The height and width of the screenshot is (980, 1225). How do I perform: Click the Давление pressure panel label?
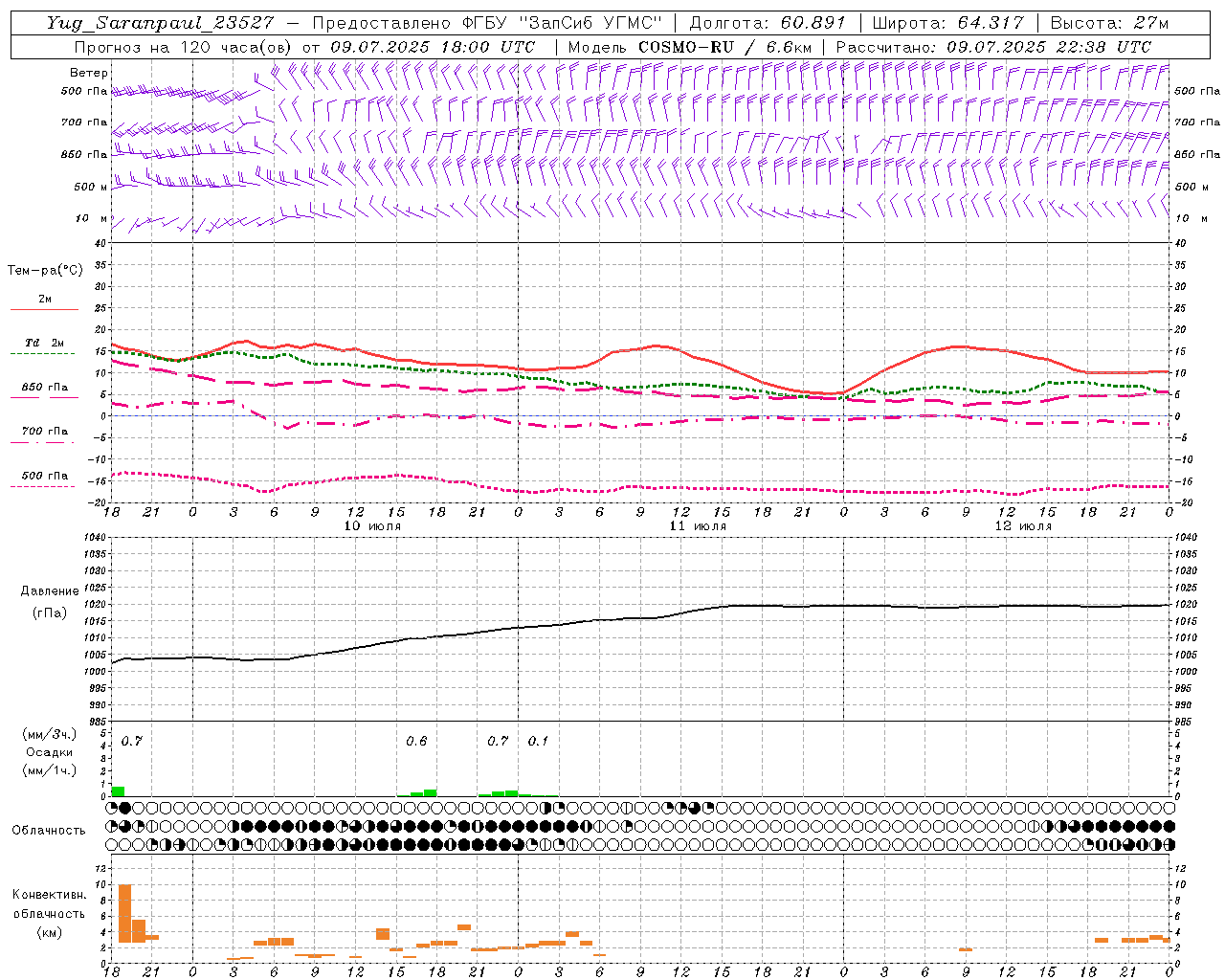(x=50, y=591)
